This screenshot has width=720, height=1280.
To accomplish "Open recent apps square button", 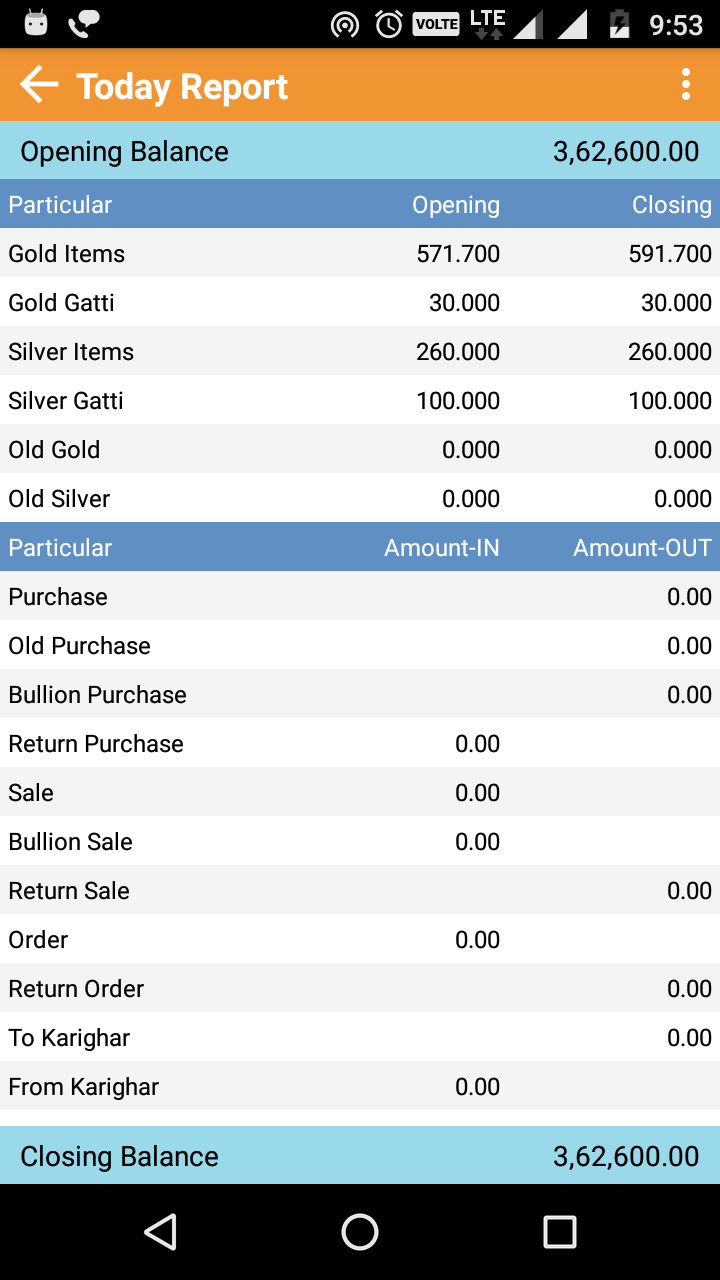I will [559, 1232].
